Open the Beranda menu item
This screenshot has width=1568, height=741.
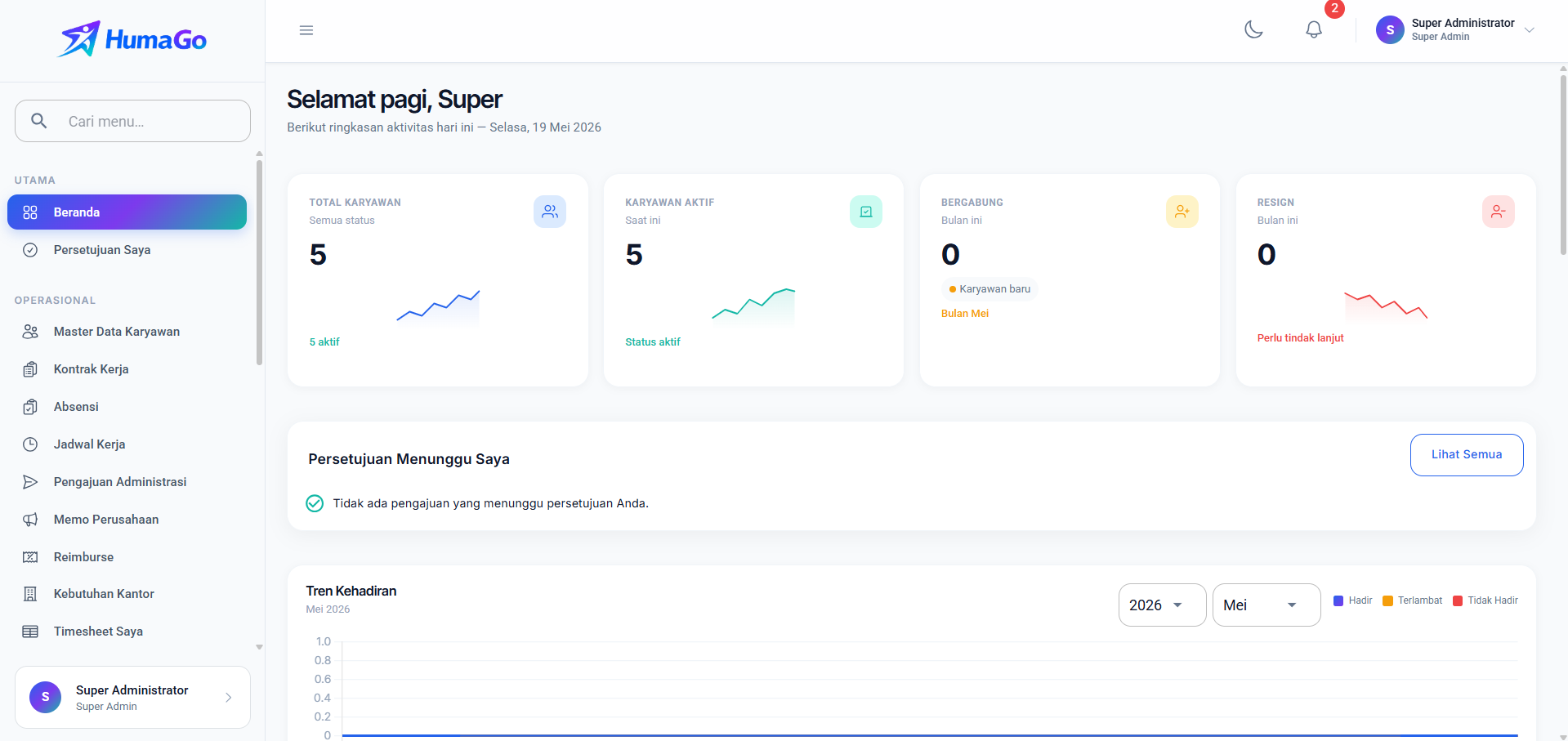tap(127, 212)
